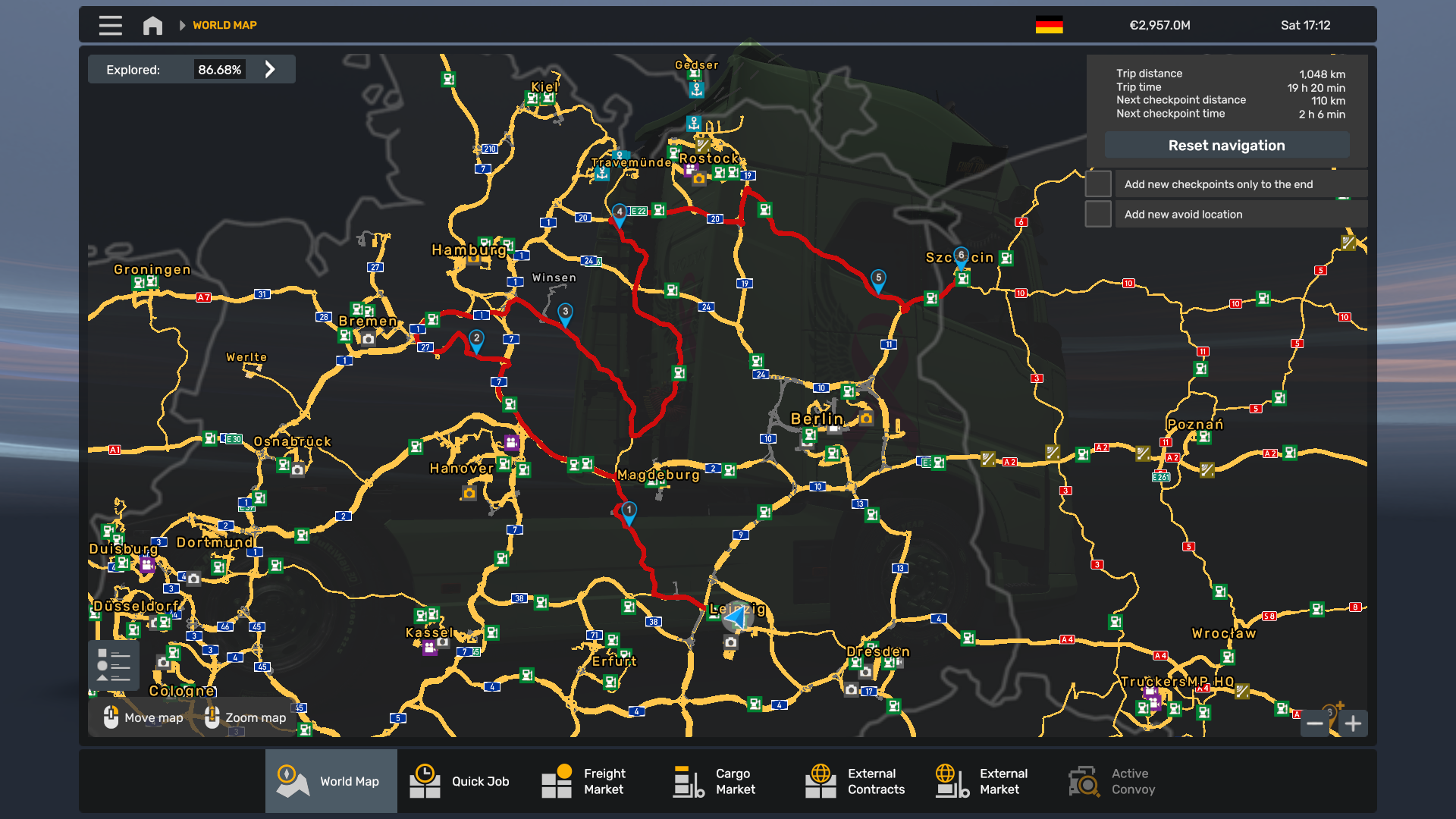Image resolution: width=1456 pixels, height=819 pixels.
Task: Enable add new avoid location checkbox
Action: (x=1098, y=214)
